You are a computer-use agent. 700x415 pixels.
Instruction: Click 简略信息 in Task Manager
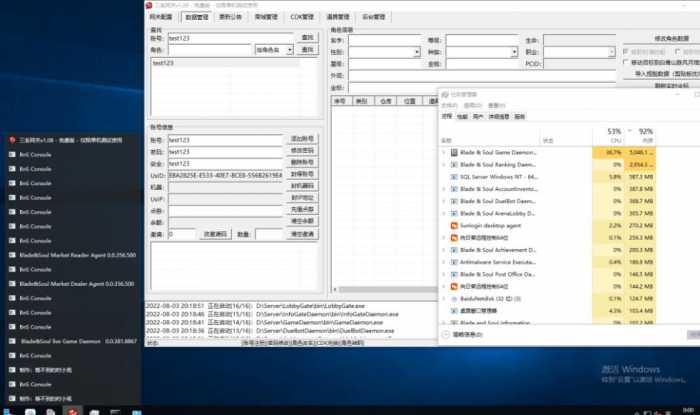pos(467,334)
